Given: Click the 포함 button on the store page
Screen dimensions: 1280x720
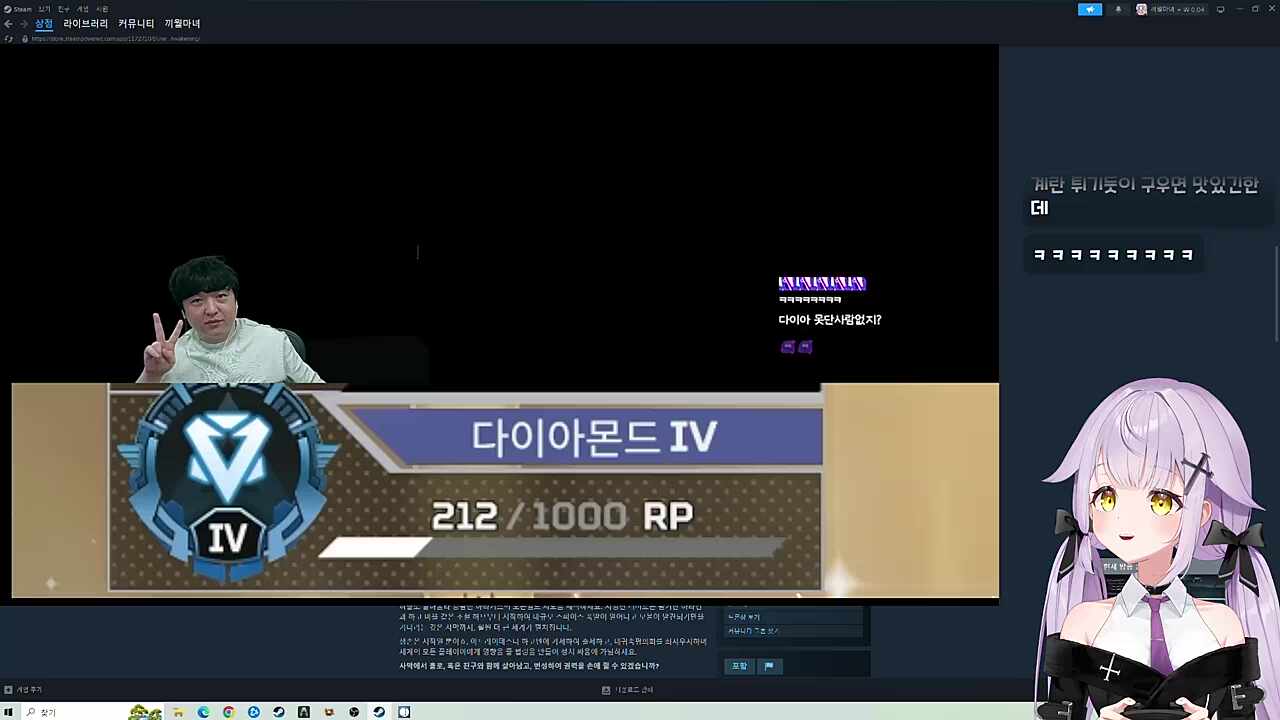Looking at the screenshot, I should [x=739, y=666].
